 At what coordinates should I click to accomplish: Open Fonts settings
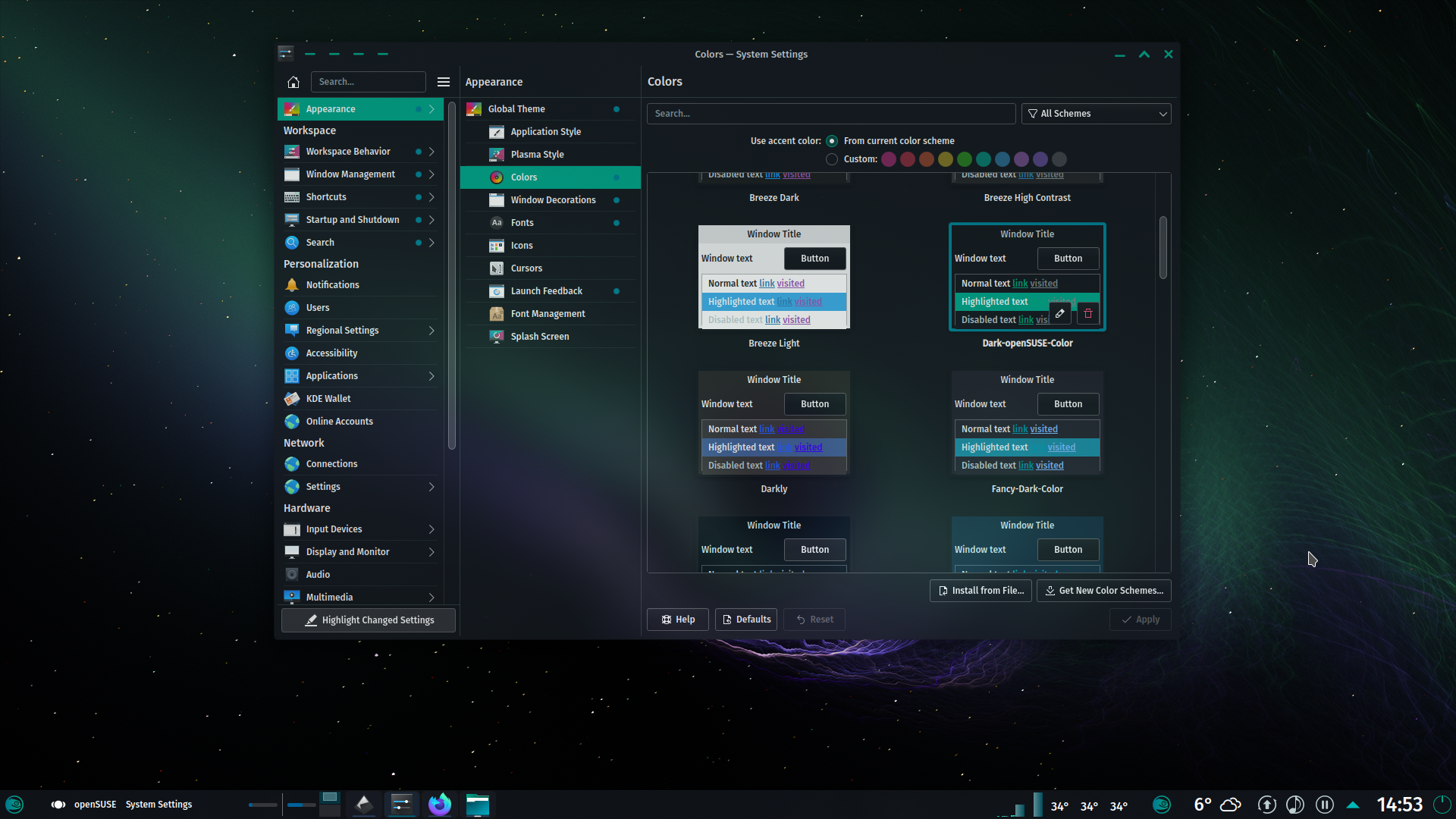pos(550,223)
